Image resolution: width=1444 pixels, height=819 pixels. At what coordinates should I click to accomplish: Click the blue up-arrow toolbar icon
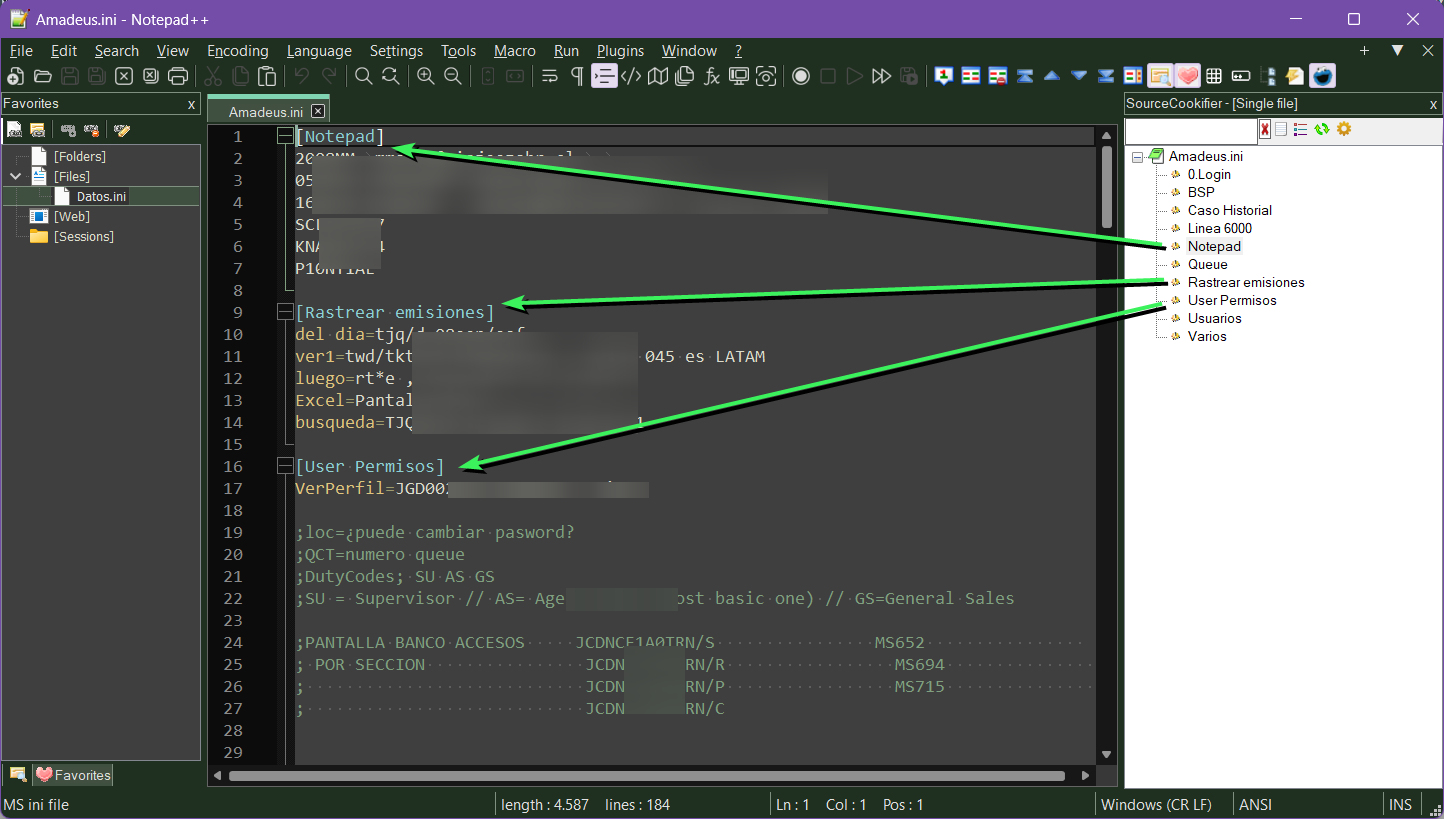tap(1052, 76)
